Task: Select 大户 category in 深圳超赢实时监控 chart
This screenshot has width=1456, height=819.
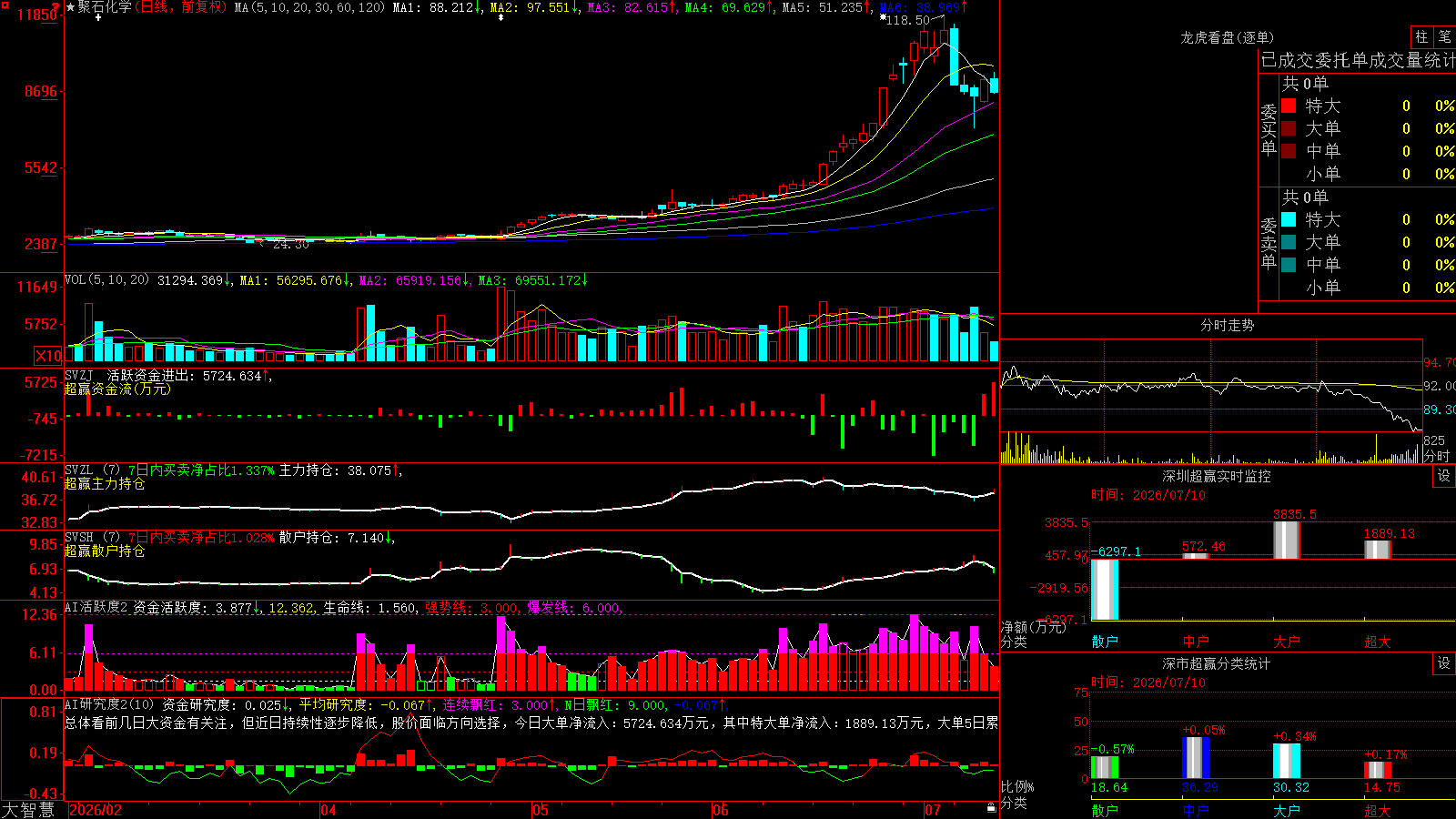Action: 1287,642
